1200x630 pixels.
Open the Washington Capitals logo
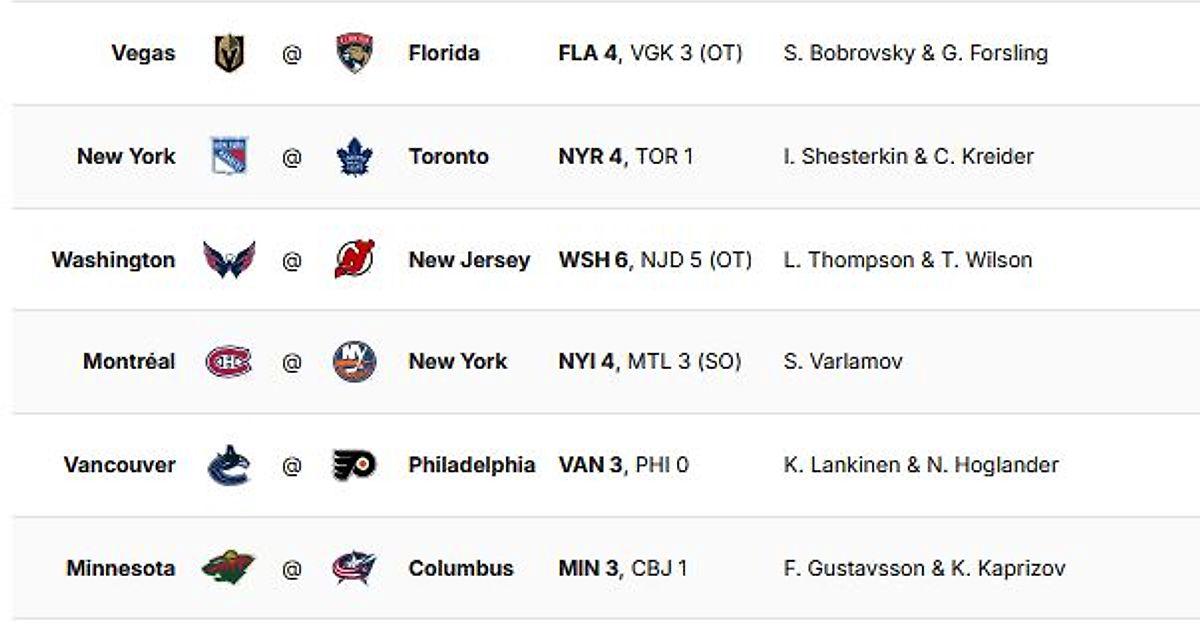pyautogui.click(x=229, y=260)
